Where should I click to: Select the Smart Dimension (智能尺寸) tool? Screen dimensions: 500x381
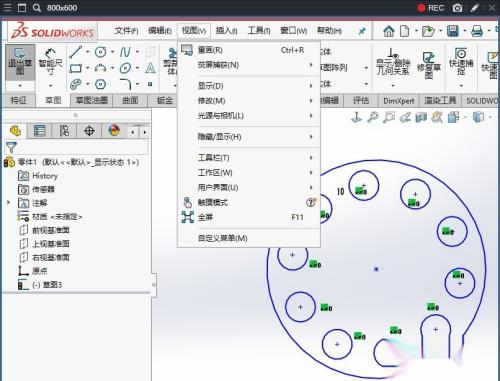pyautogui.click(x=50, y=62)
